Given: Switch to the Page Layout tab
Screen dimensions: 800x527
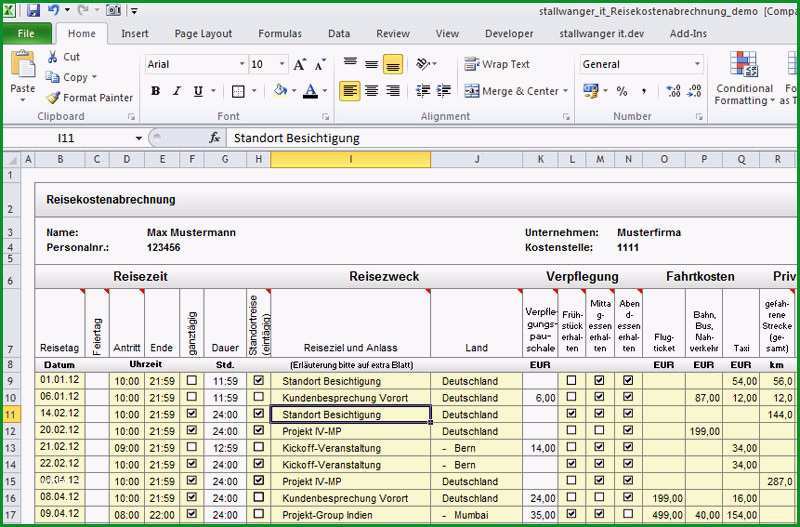Looking at the screenshot, I should [x=203, y=34].
